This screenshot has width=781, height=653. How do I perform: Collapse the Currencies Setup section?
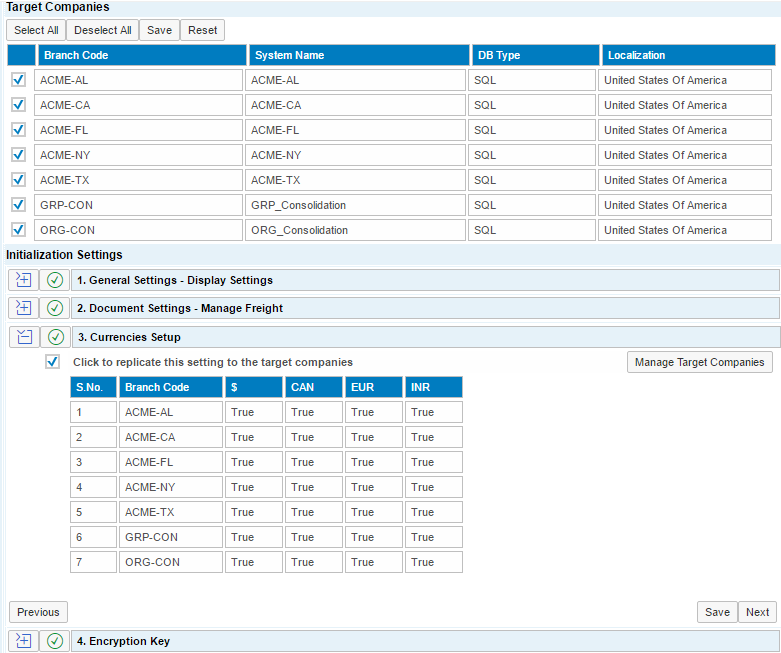24,337
